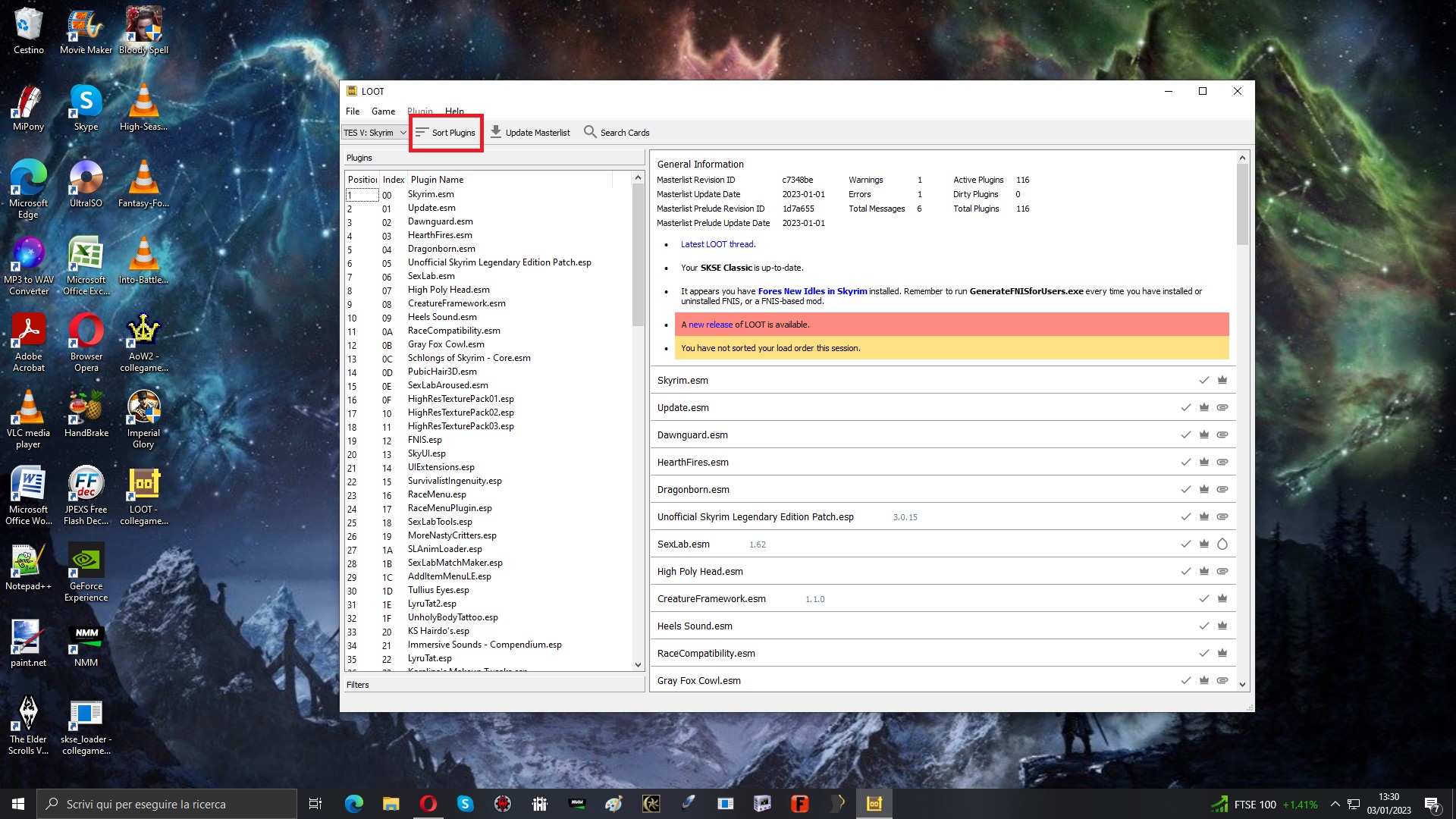
Task: Open the new release link
Action: (711, 325)
